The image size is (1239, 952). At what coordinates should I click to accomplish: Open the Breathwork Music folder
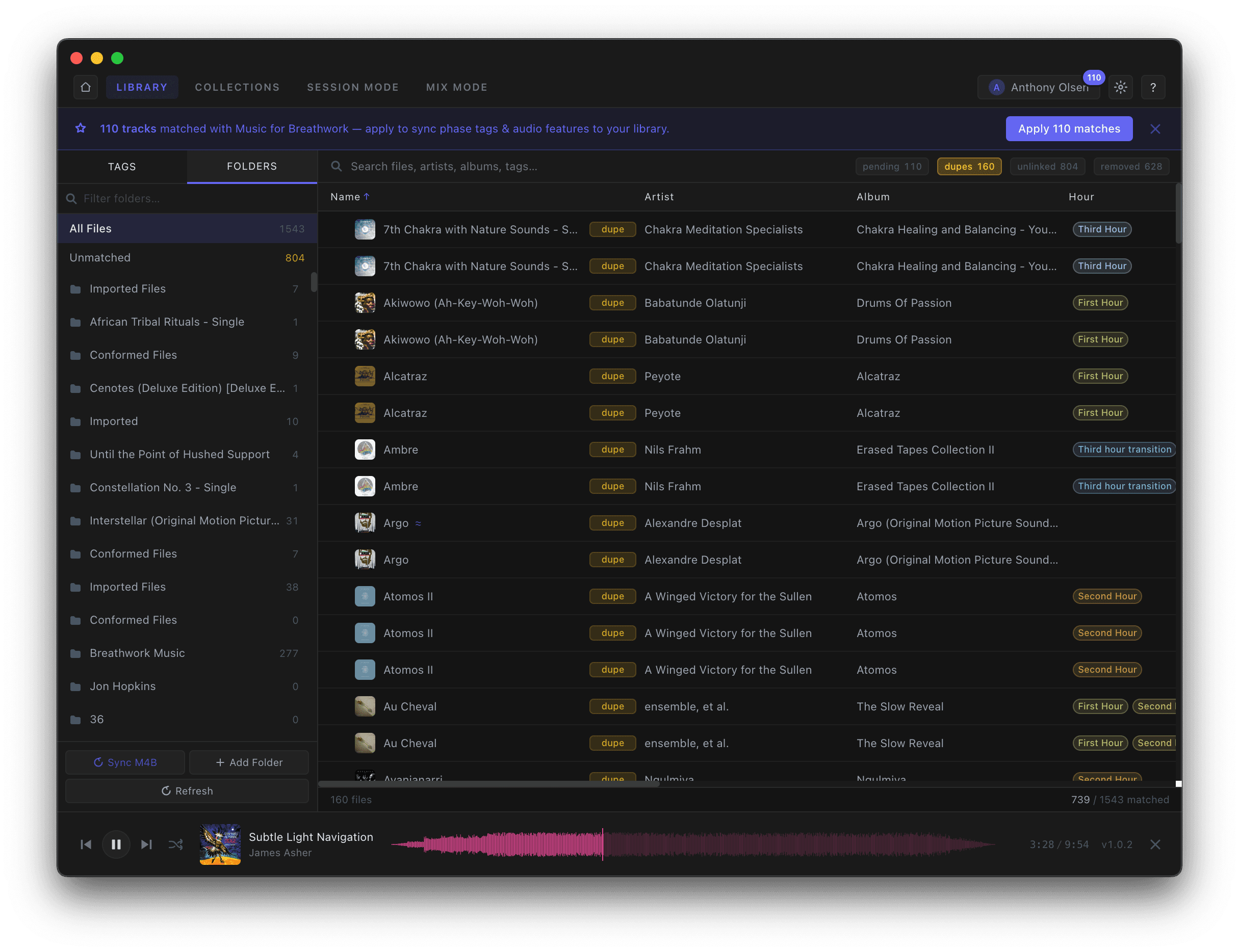pyautogui.click(x=187, y=653)
